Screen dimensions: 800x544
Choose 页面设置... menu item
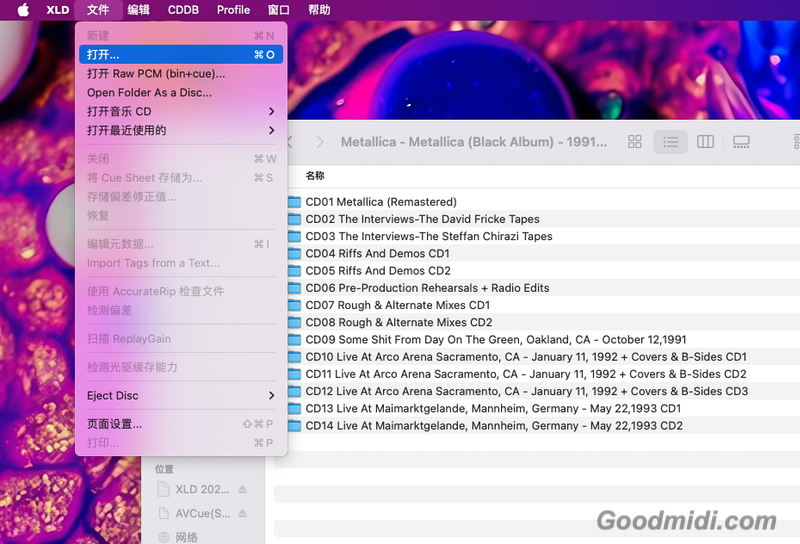[181, 424]
